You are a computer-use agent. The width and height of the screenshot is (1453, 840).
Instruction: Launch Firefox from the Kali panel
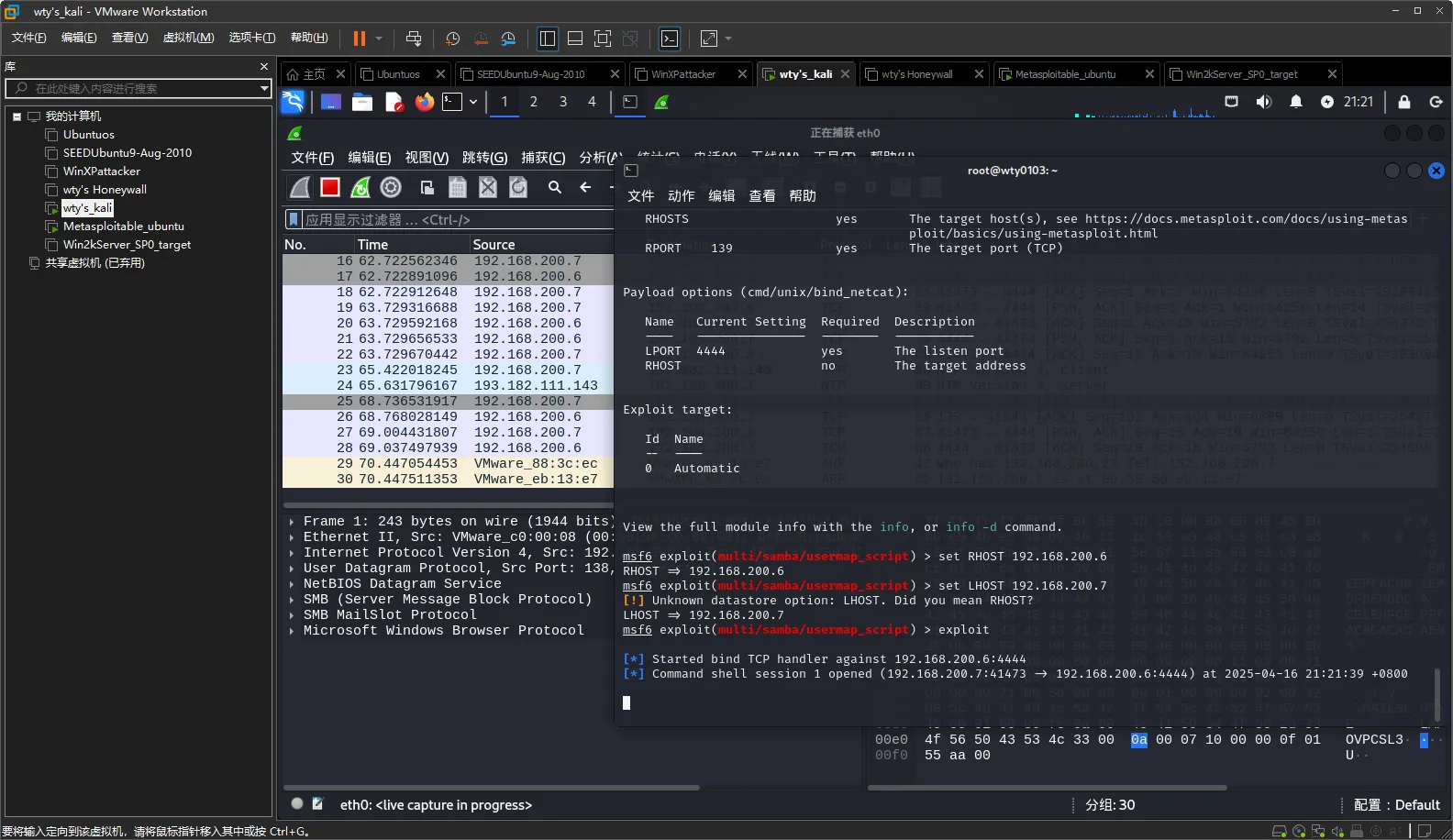click(x=424, y=102)
